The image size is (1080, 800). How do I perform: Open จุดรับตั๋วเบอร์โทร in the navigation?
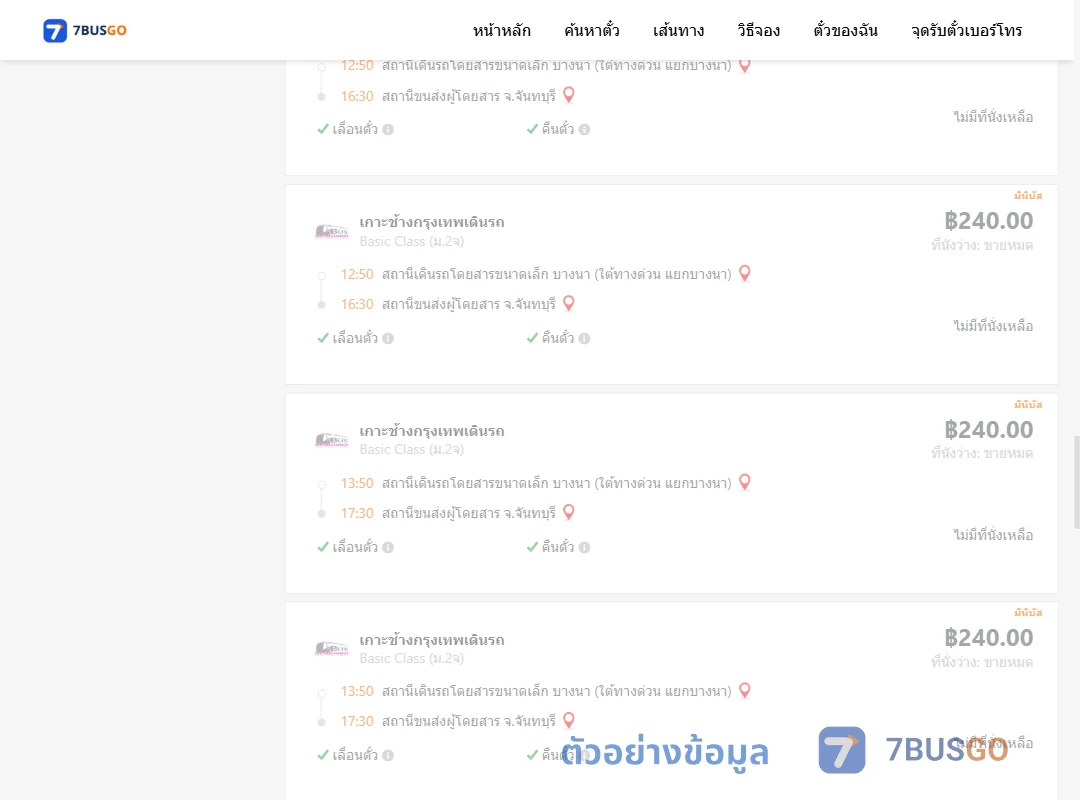tap(966, 30)
